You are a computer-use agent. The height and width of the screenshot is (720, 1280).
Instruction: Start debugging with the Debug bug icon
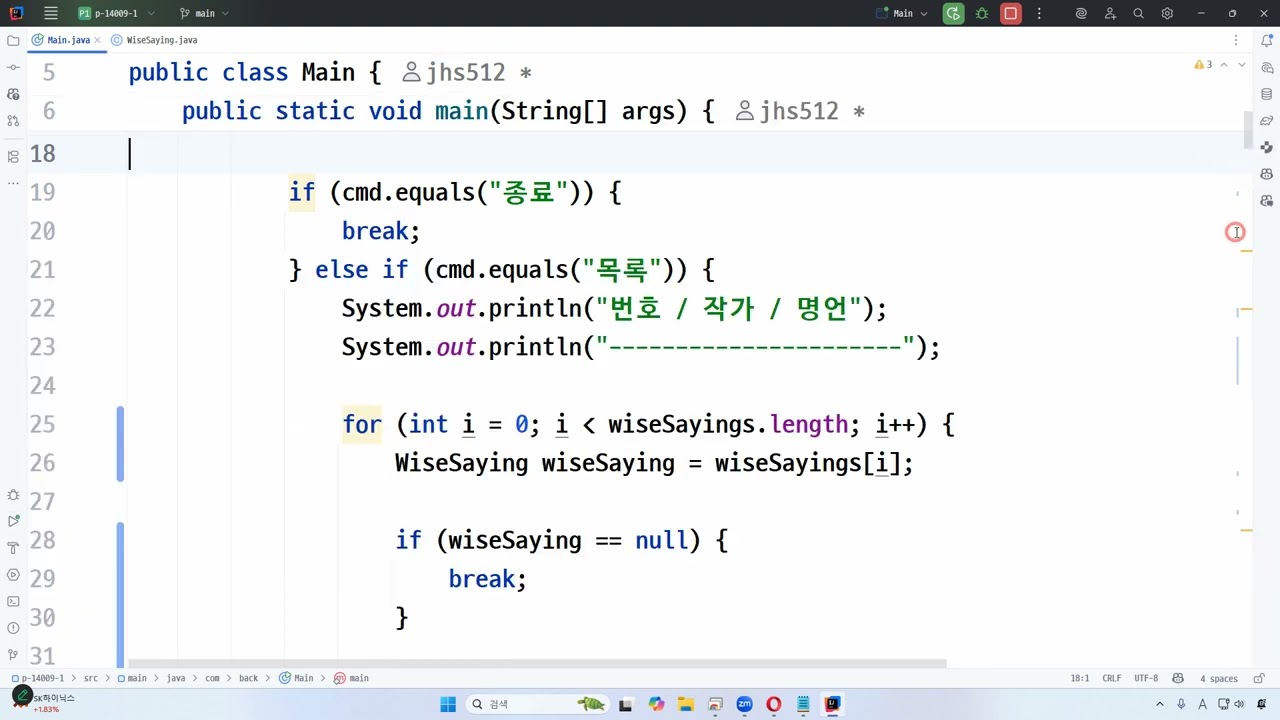pyautogui.click(x=982, y=14)
